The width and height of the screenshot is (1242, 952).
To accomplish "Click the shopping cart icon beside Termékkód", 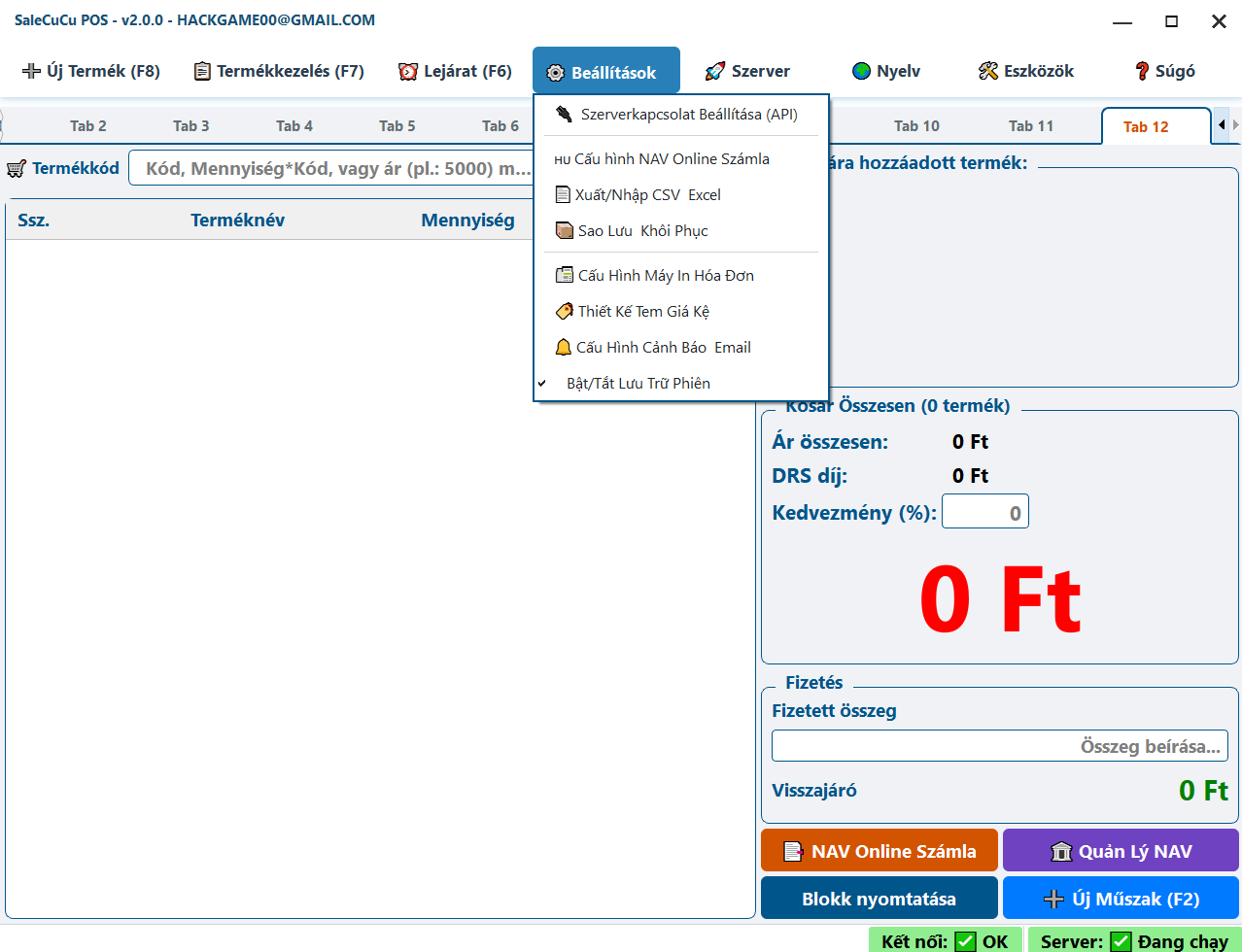I will [16, 169].
